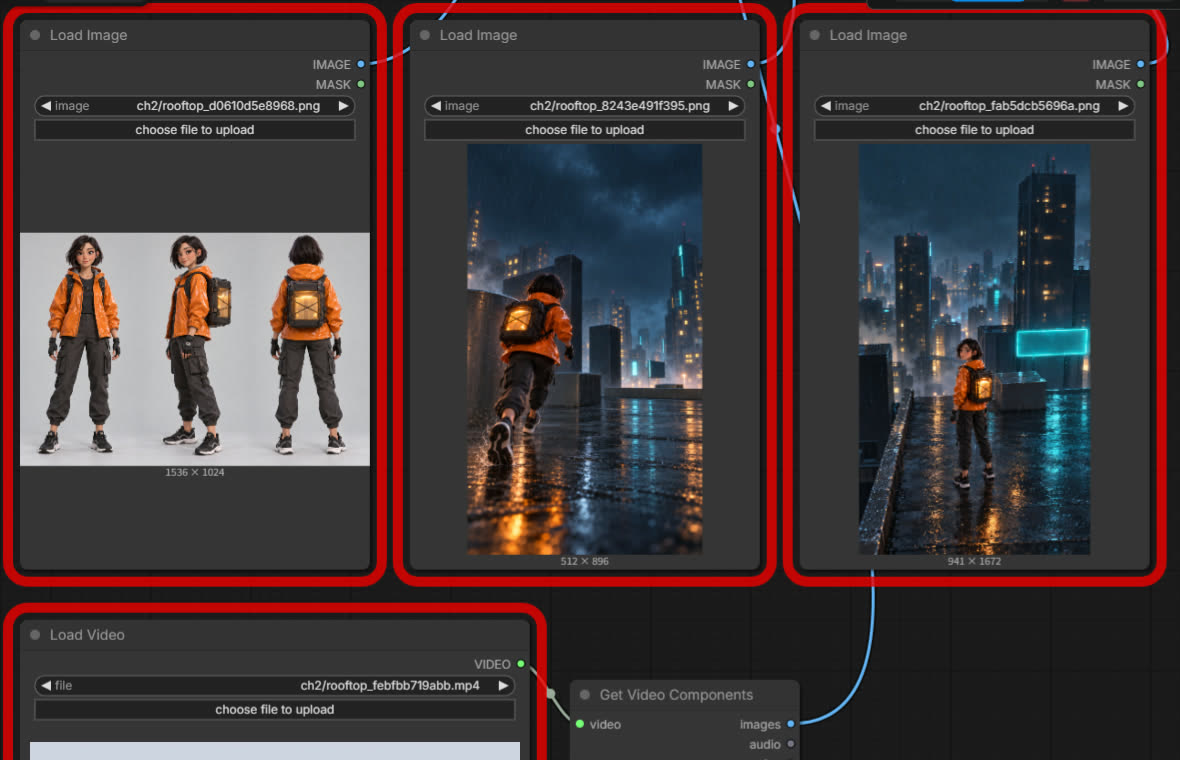Click next image arrow for rooftop_8243e491f395.png

(733, 106)
